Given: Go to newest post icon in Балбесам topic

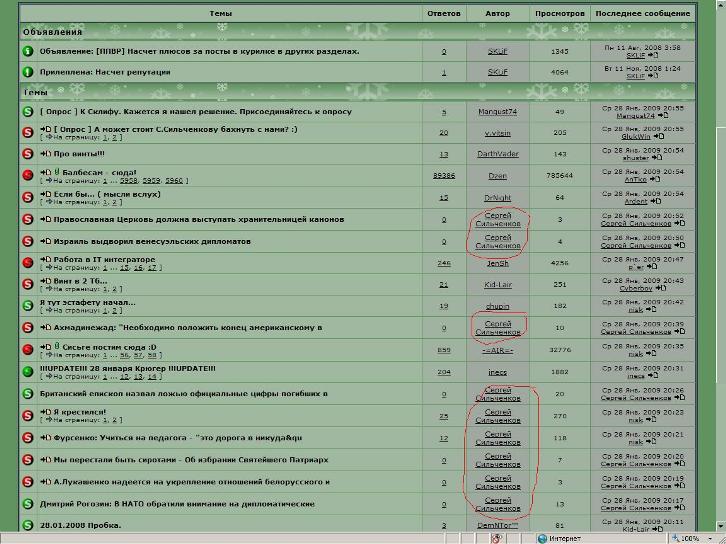Looking at the screenshot, I should point(45,173).
